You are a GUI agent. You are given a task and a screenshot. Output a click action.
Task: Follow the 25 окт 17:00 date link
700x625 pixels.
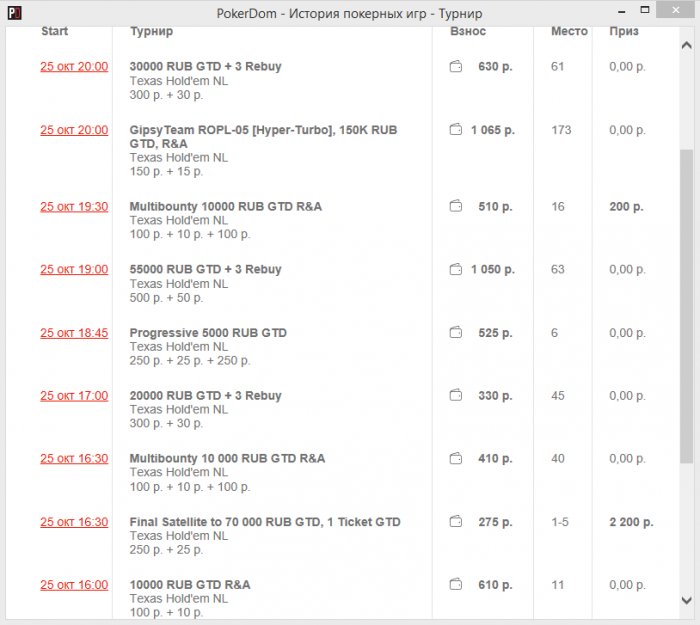74,396
